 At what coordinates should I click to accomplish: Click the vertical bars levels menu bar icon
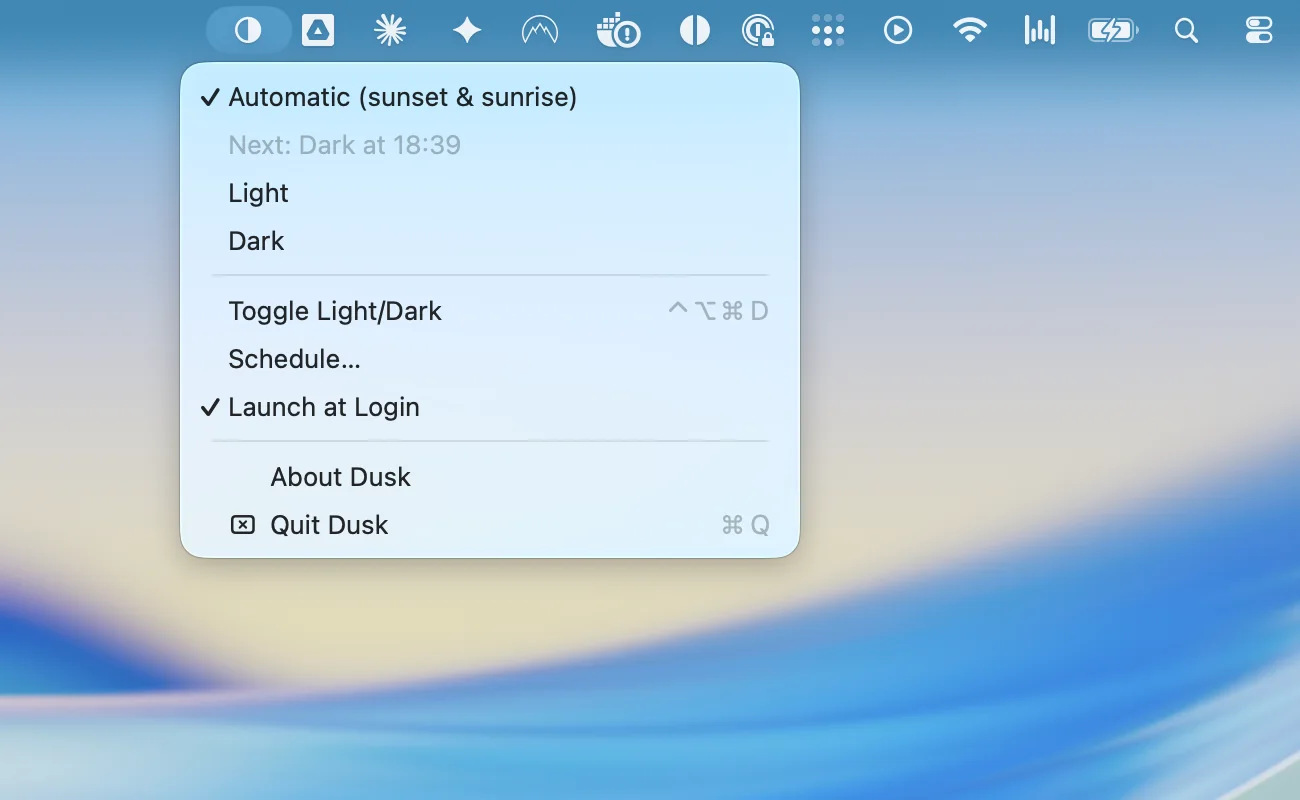(1040, 31)
